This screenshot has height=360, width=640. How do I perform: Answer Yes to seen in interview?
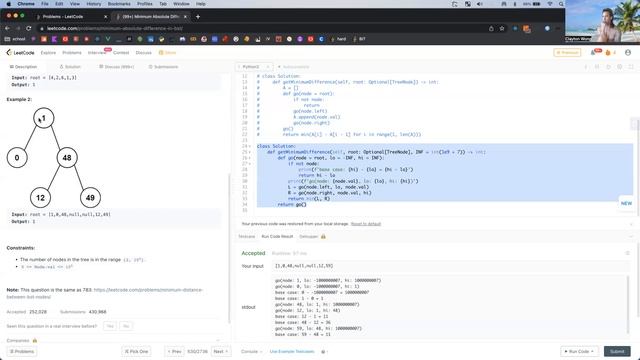pos(110,326)
